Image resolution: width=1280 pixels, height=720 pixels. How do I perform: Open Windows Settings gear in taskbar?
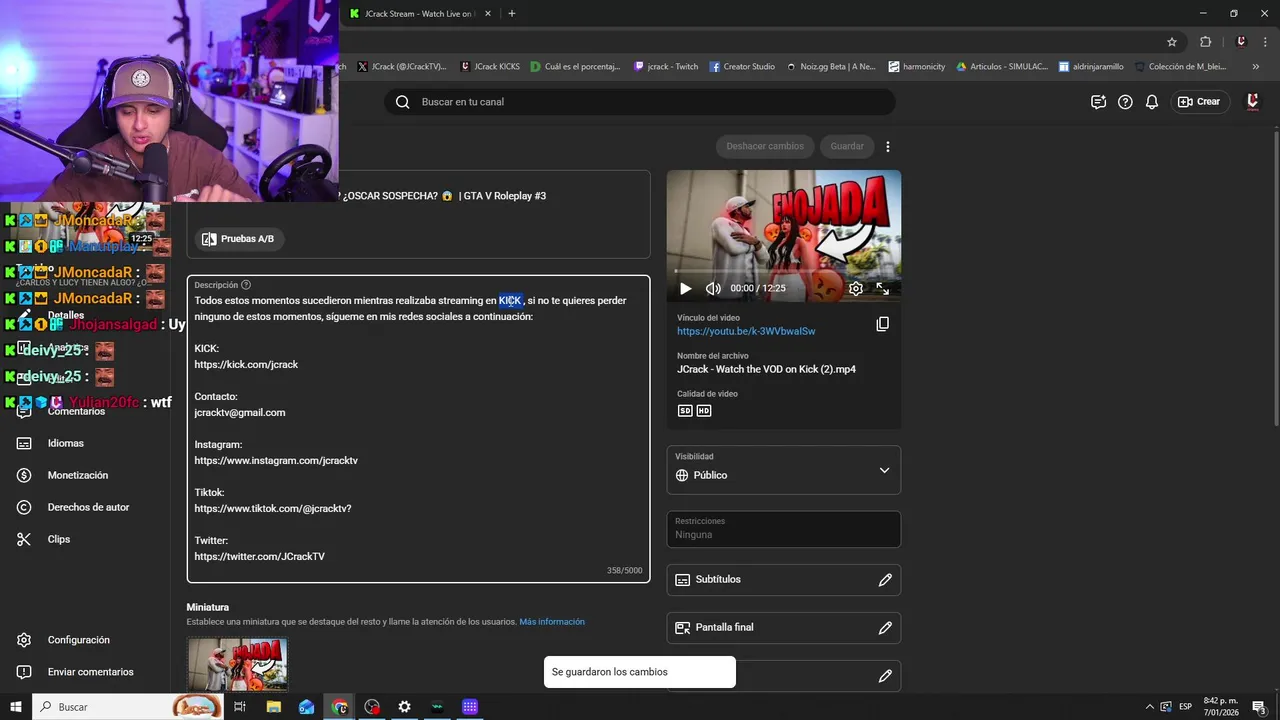pos(404,707)
